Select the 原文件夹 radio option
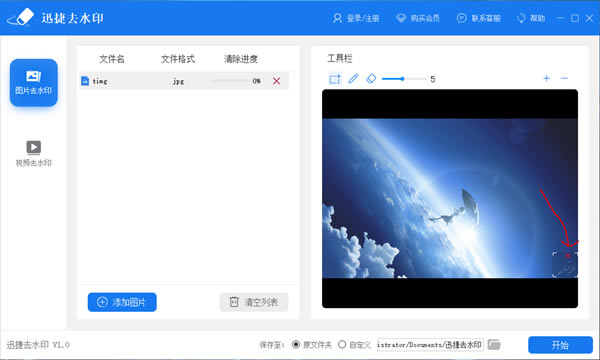 point(296,345)
